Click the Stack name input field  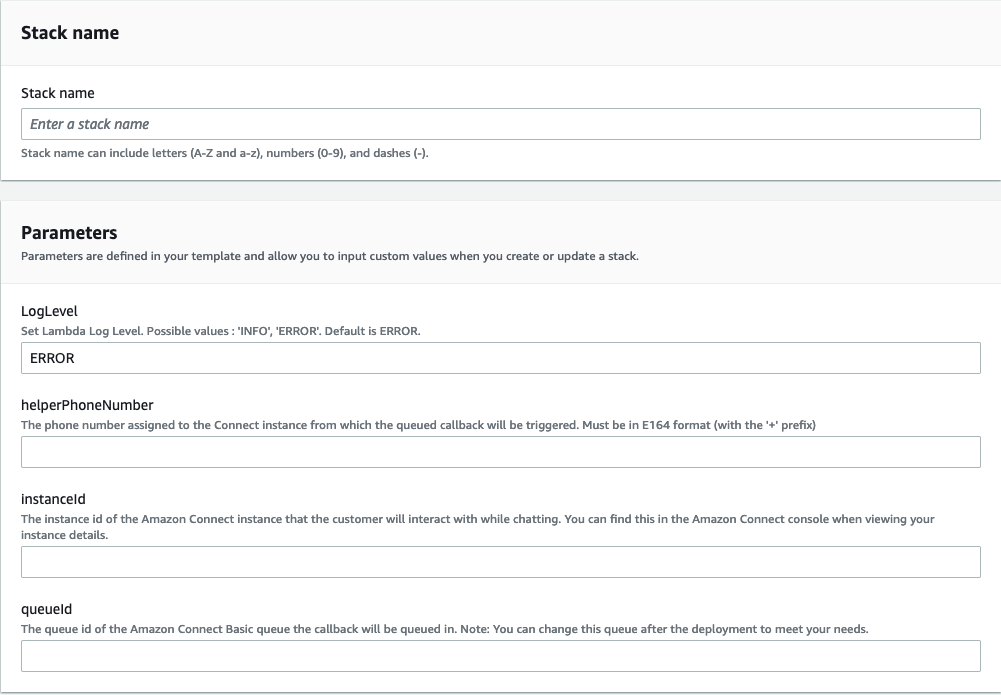pyautogui.click(x=500, y=123)
